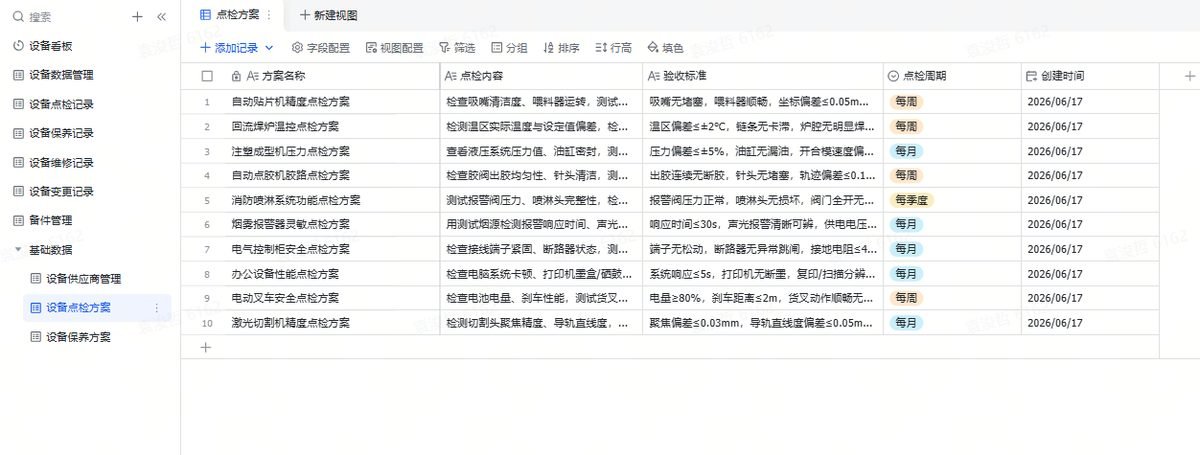This screenshot has height=455, width=1200.
Task: Click 每周 tag in row 9
Action: (x=907, y=298)
